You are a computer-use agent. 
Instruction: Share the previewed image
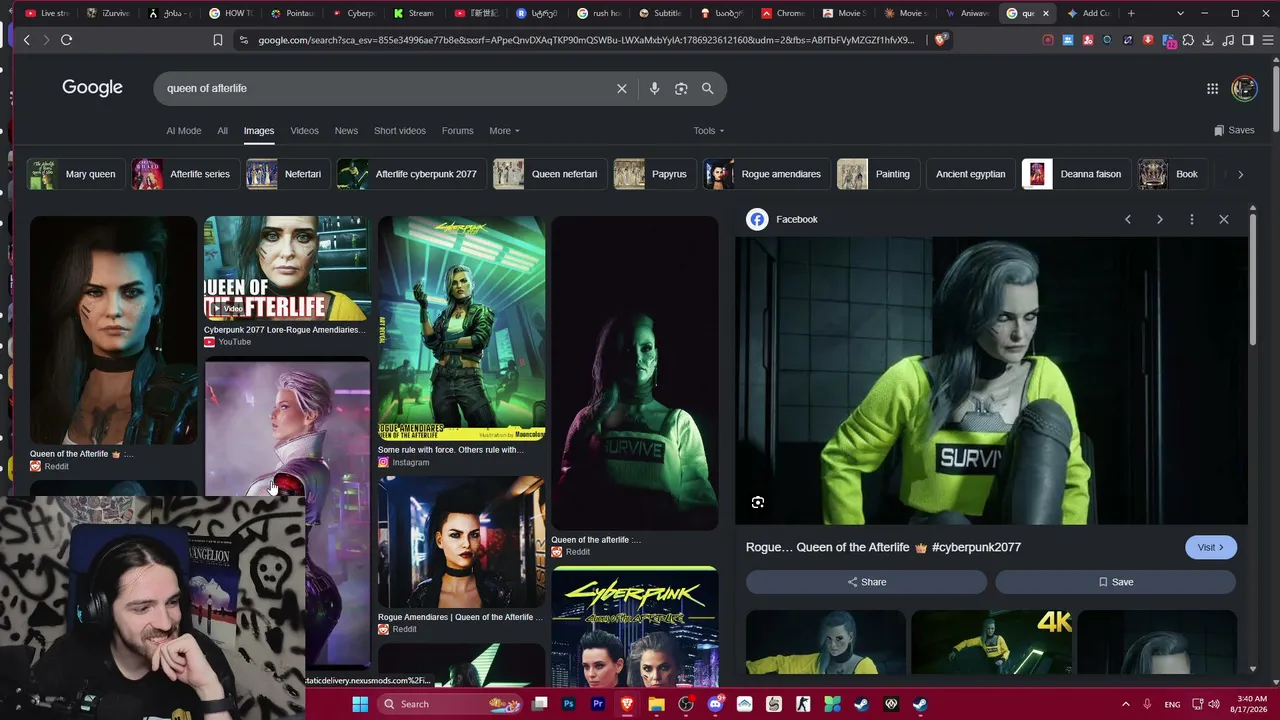866,582
